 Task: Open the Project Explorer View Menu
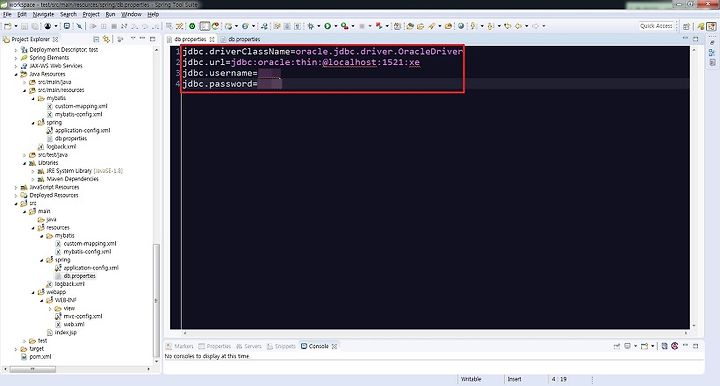coord(133,39)
